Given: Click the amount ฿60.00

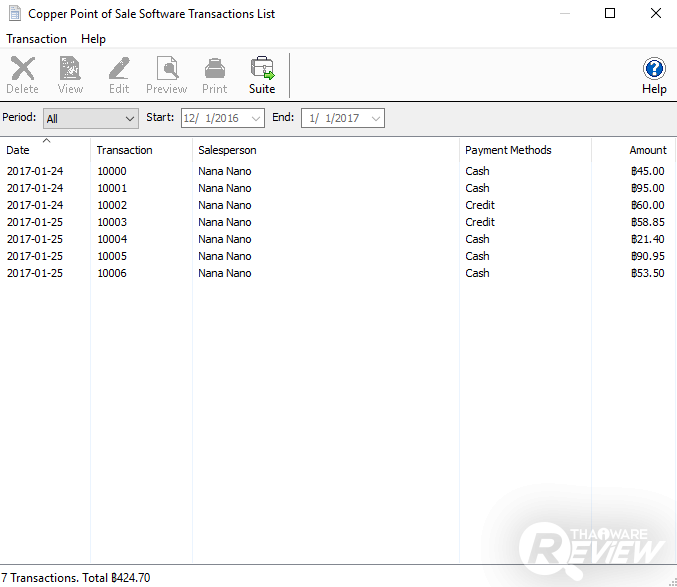Looking at the screenshot, I should click(648, 205).
